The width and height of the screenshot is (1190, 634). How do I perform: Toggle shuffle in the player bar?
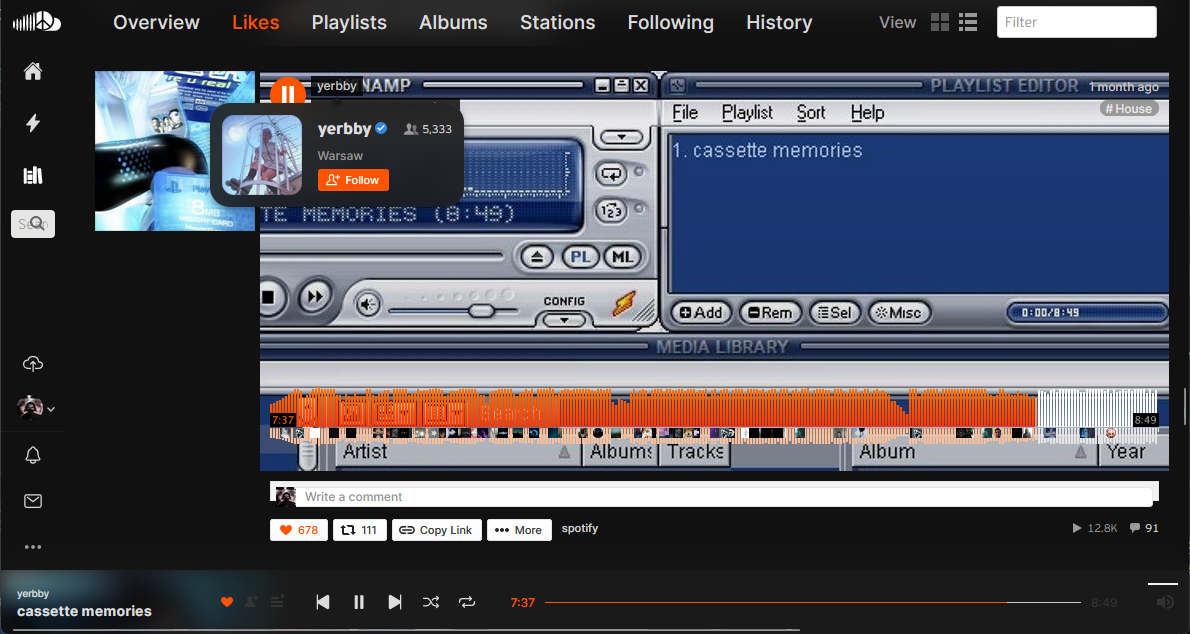coord(430,602)
